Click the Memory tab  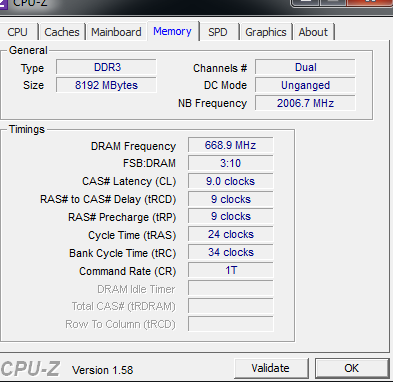[172, 31]
